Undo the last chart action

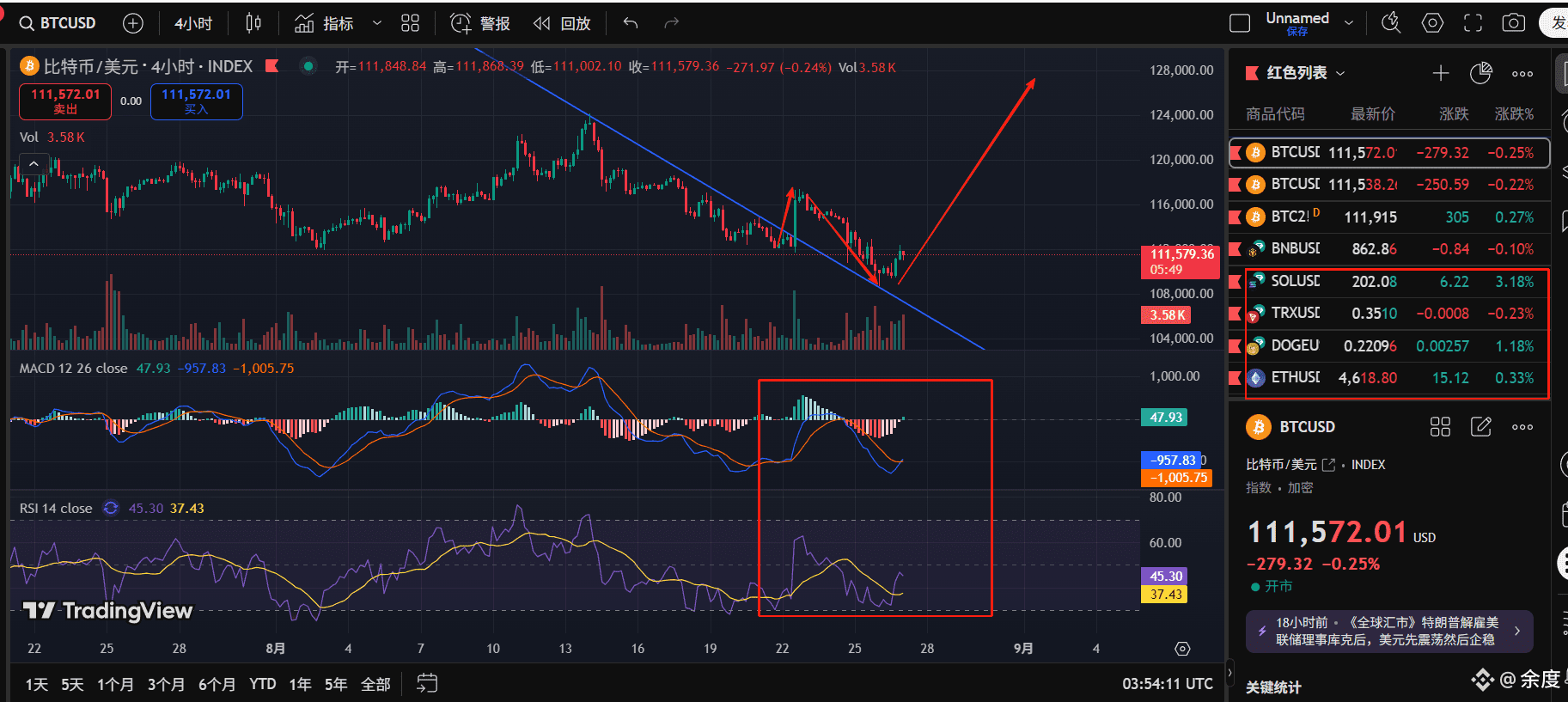[x=631, y=23]
